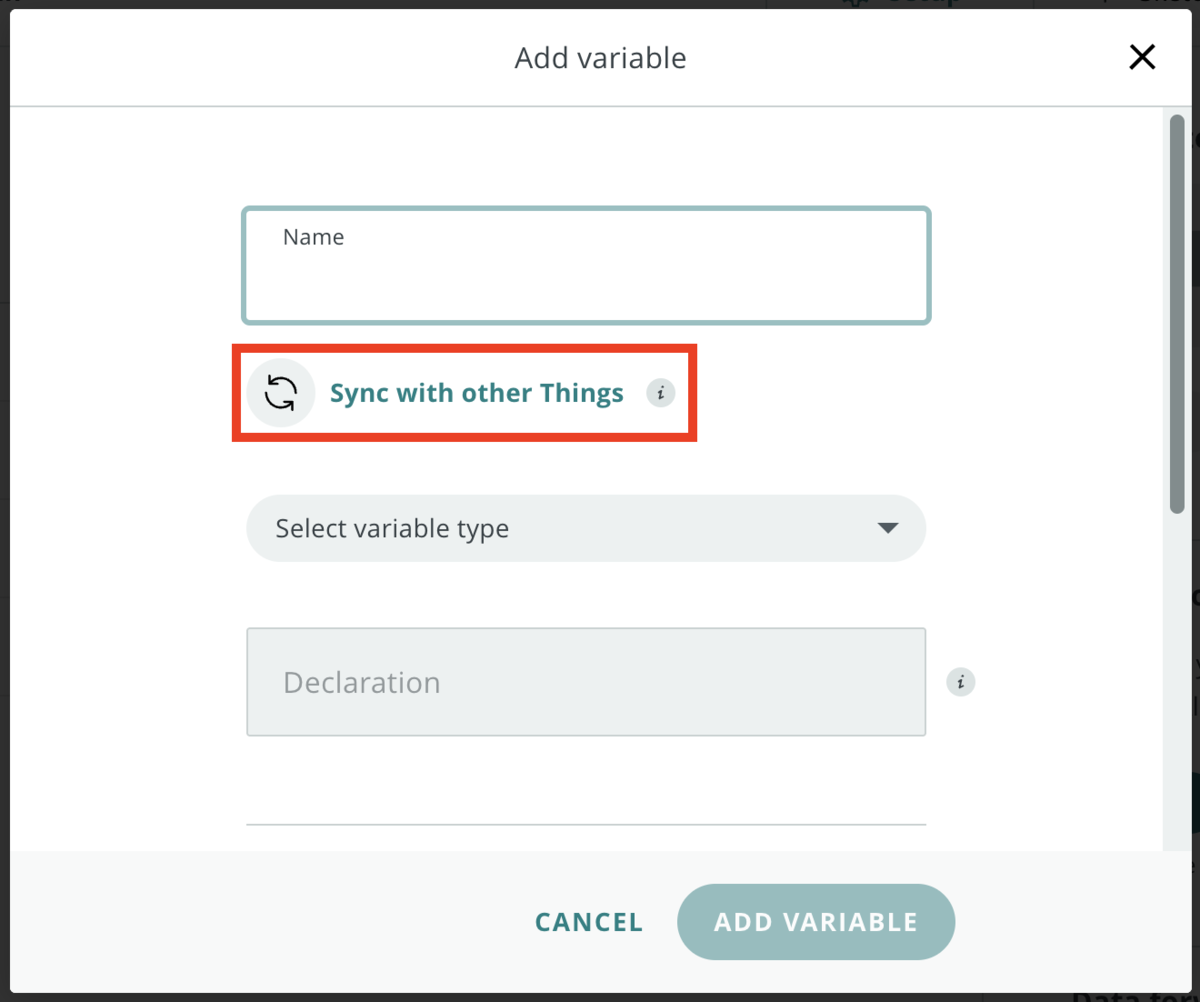The image size is (1200, 1002).
Task: Click the Name label inside the text box
Action: click(313, 237)
